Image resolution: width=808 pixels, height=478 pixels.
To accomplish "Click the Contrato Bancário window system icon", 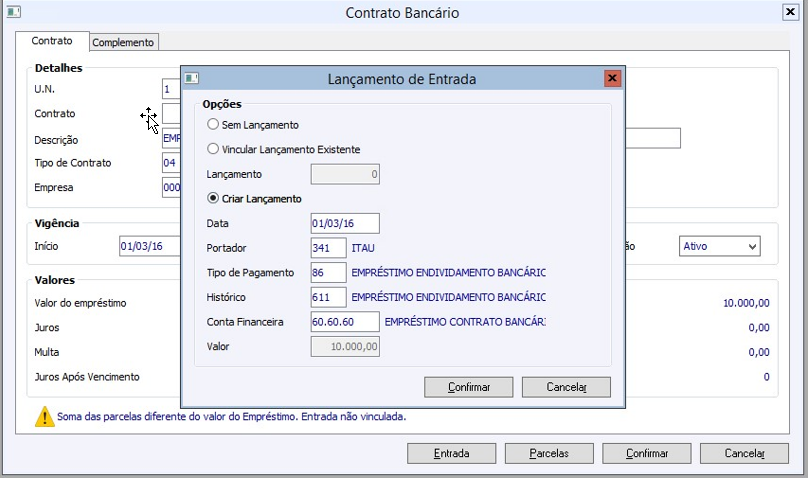I will click(x=14, y=13).
